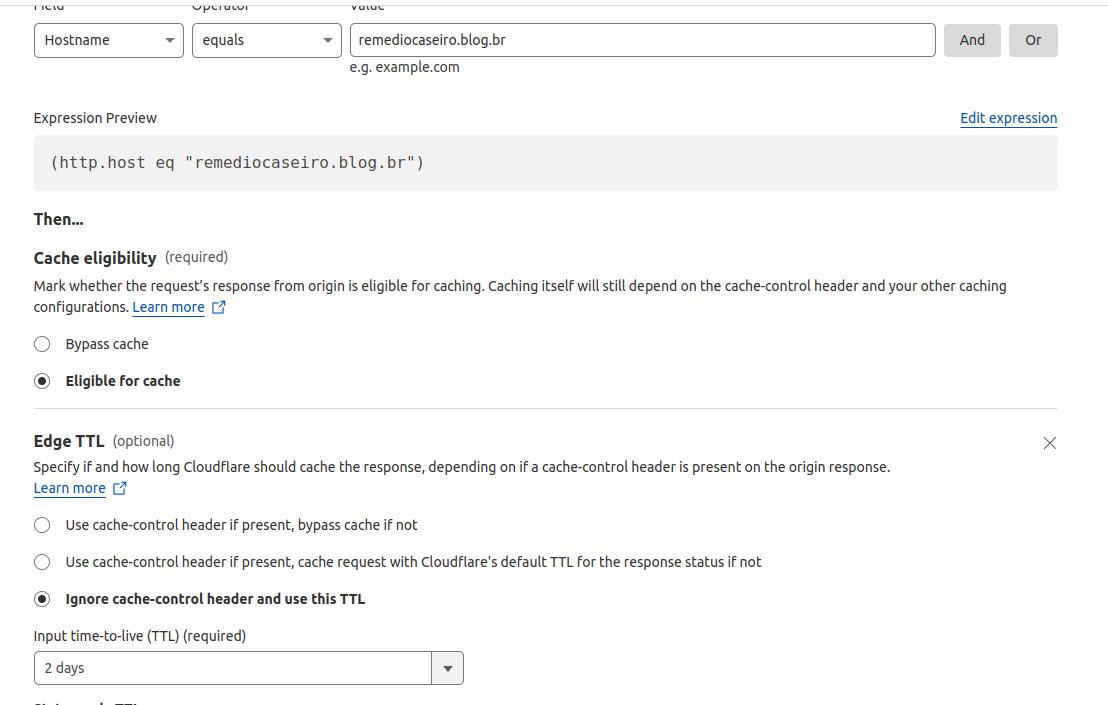Screen dimensions: 1108x705
Task: Open the equals operator dropdown
Action: point(267,40)
